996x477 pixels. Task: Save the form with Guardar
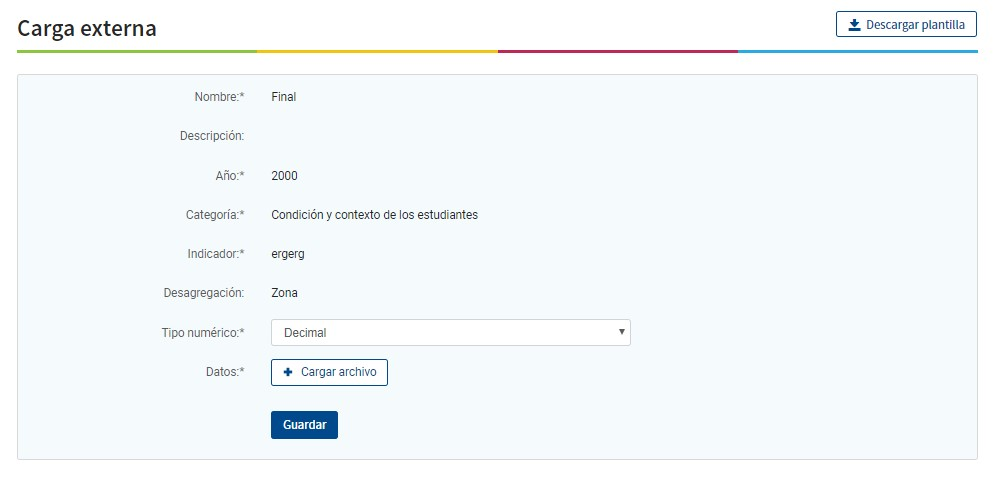[x=304, y=425]
